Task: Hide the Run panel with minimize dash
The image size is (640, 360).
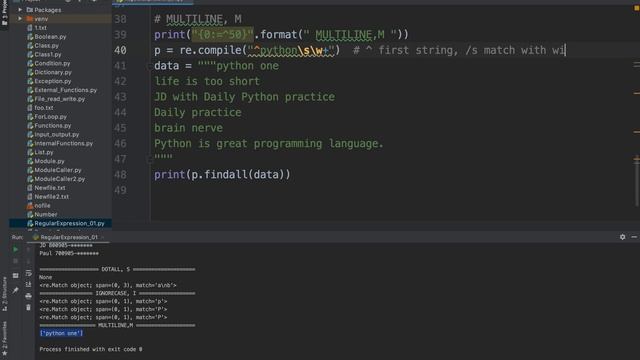Action: 634,237
